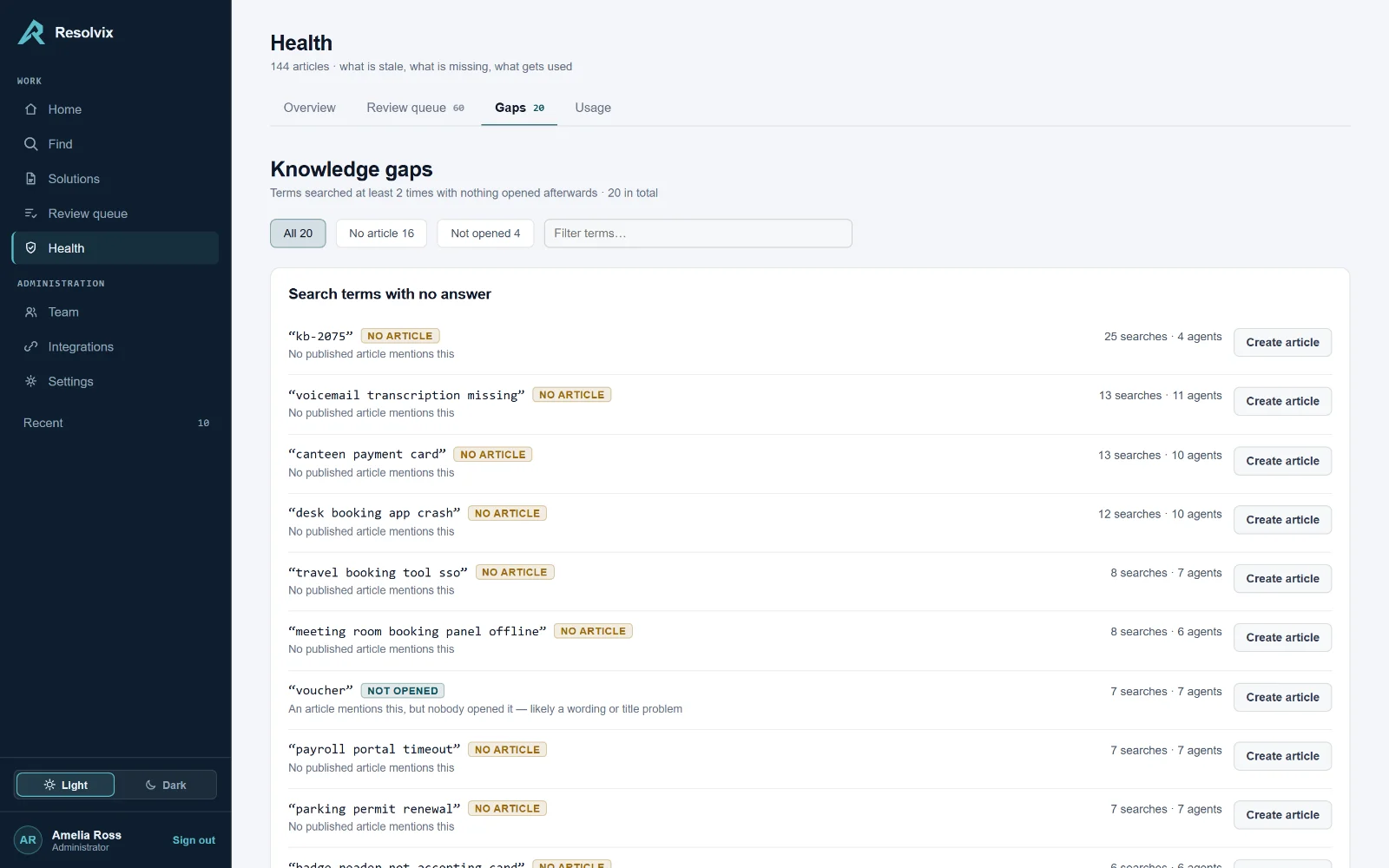Click the Find magnifier icon

(x=31, y=144)
